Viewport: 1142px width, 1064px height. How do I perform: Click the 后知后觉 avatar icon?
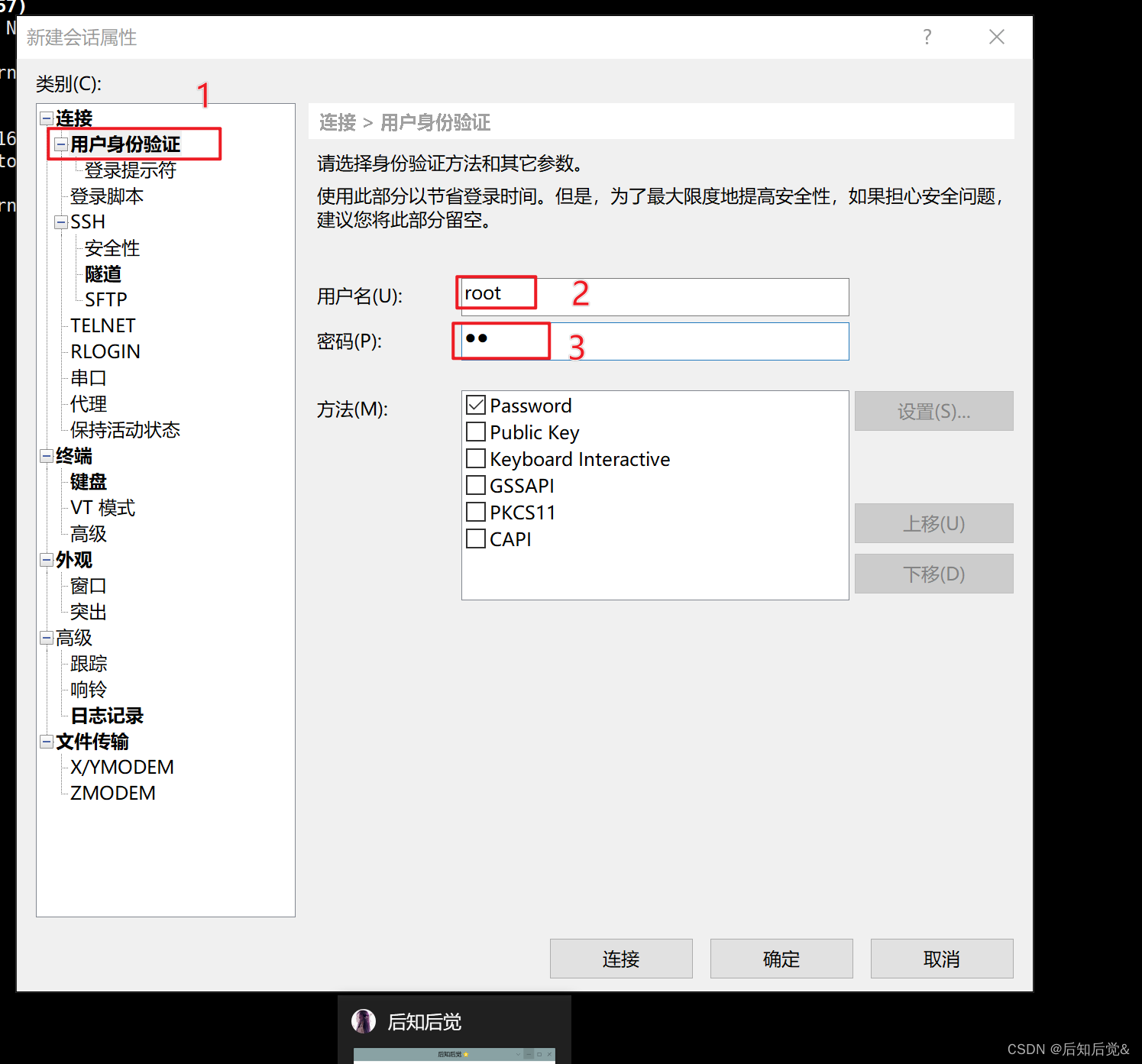(x=364, y=1021)
